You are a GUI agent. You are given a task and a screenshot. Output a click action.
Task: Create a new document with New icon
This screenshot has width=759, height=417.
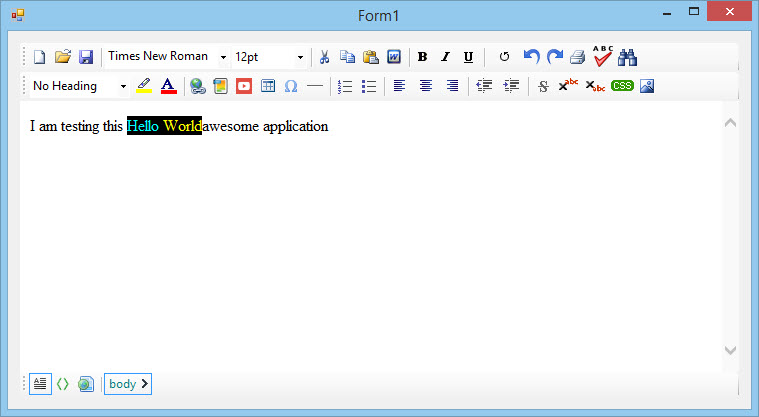(x=39, y=57)
